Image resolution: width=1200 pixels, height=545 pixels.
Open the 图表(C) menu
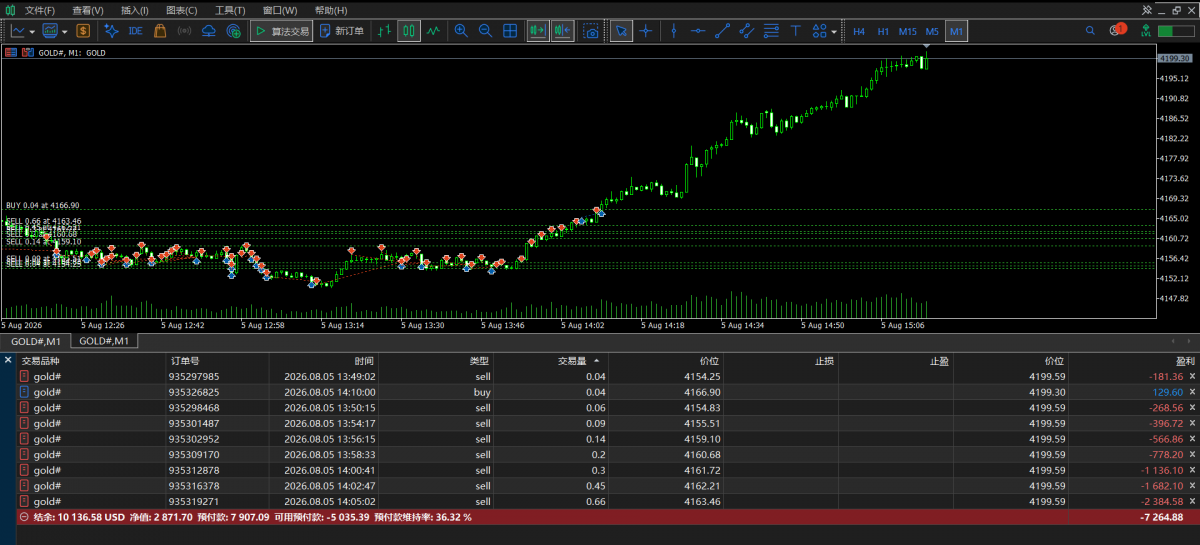[181, 10]
